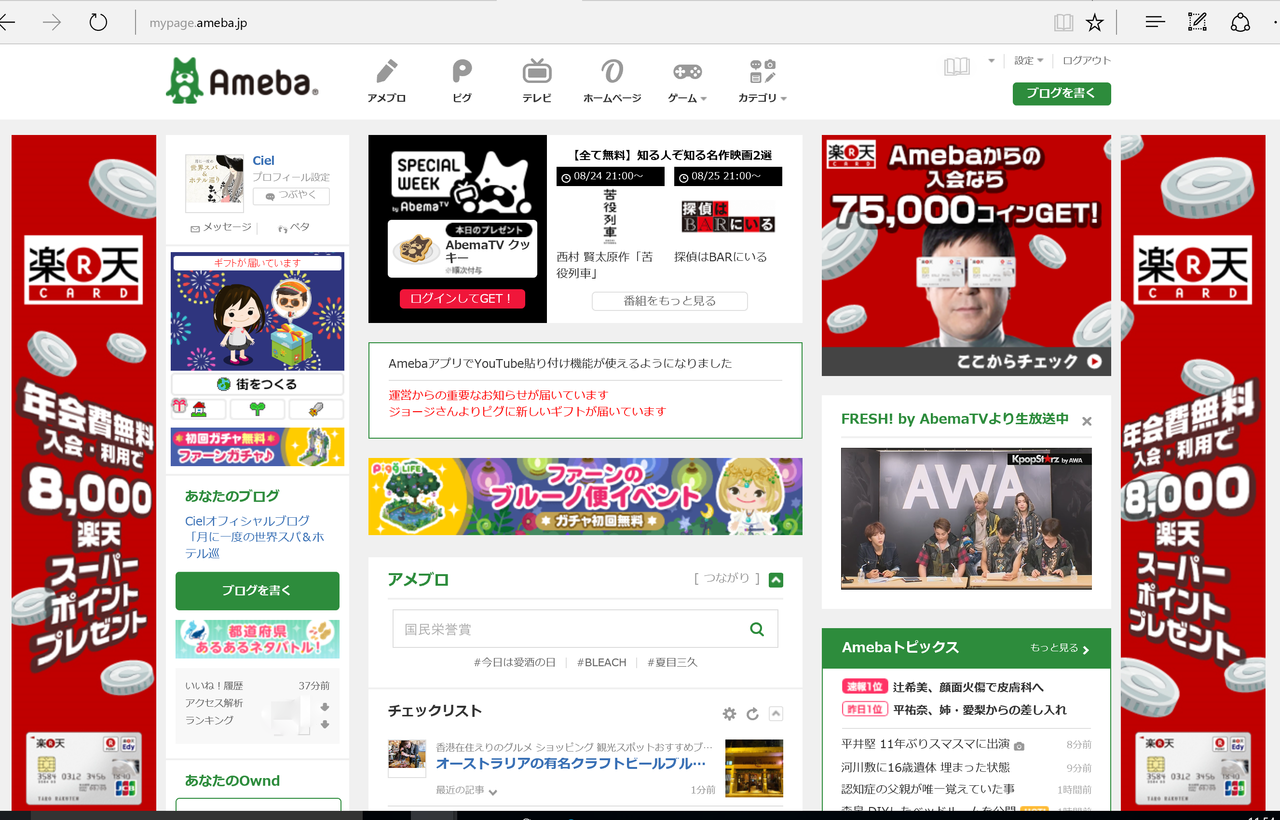
Task: Open the ファーンのブルーノ便イベント banner
Action: pyautogui.click(x=585, y=497)
